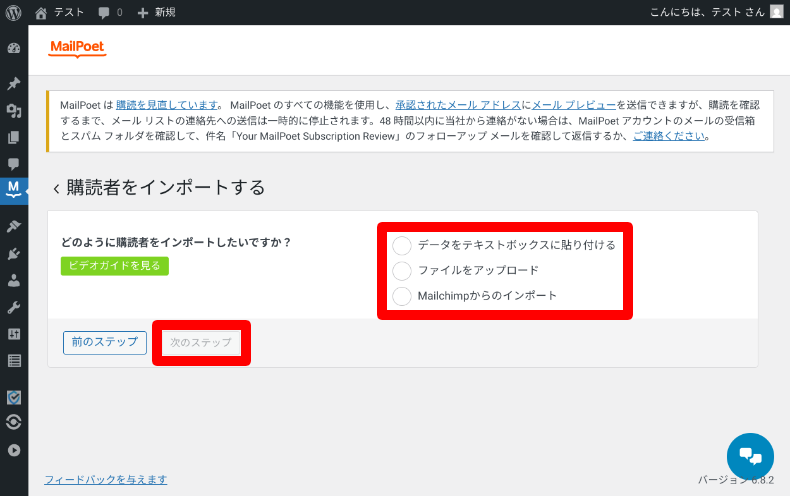Open comments bubble in admin bar
Image resolution: width=790 pixels, height=496 pixels.
110,12
